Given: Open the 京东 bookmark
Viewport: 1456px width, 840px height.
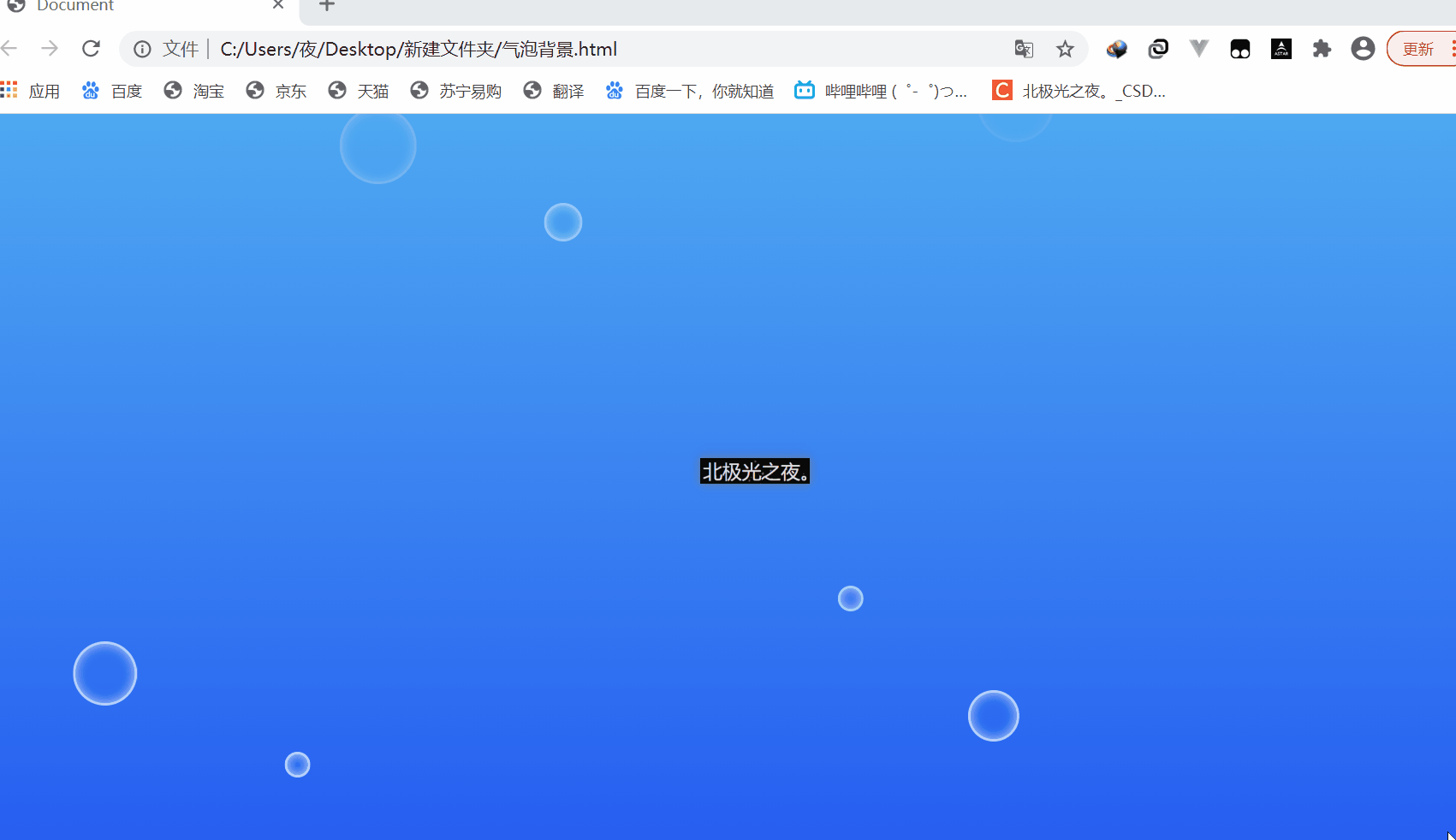Looking at the screenshot, I should click(x=276, y=91).
